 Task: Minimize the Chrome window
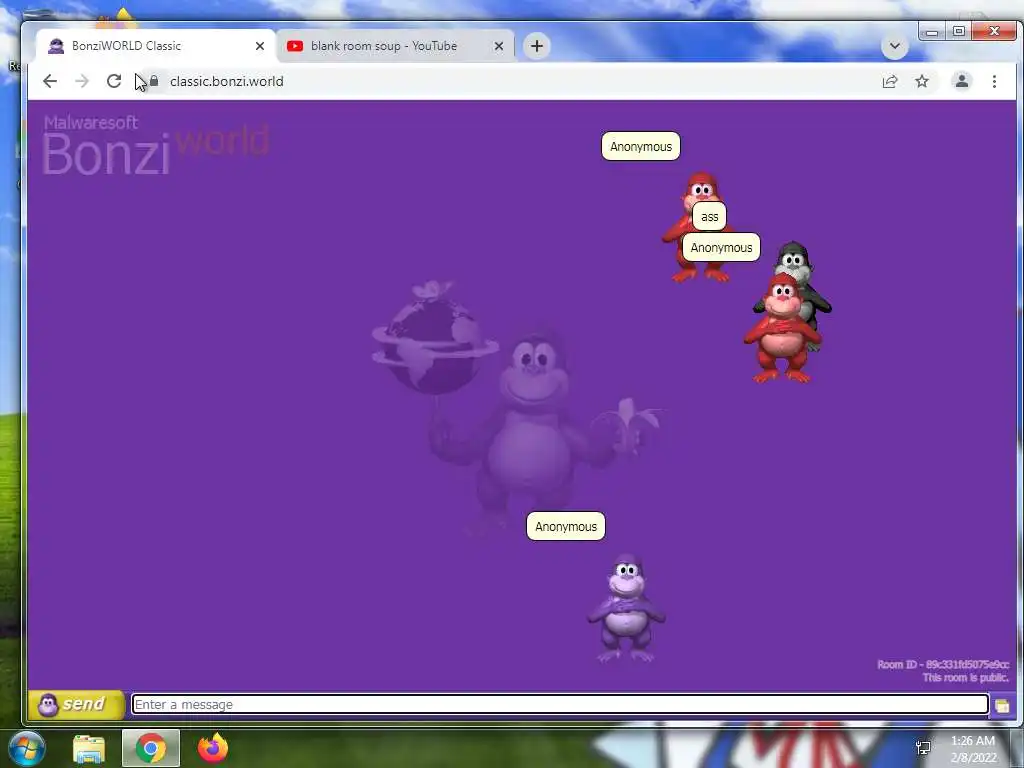point(932,31)
